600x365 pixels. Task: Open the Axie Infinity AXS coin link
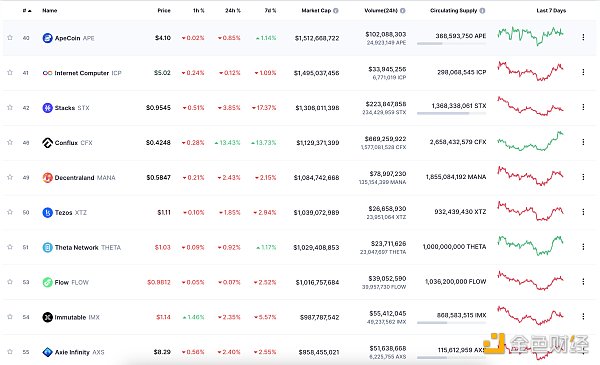(79, 352)
